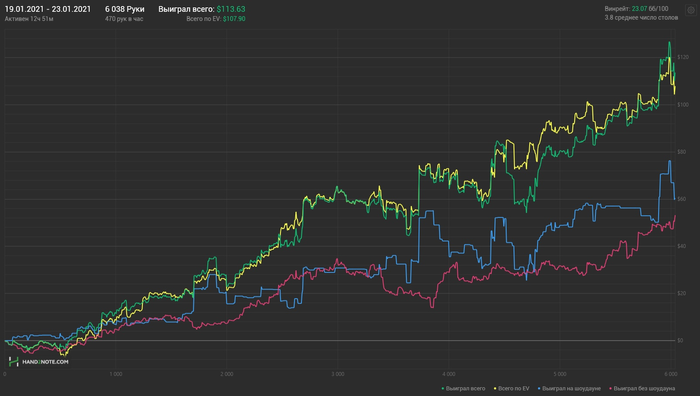Image resolution: width=700 pixels, height=396 pixels.
Task: Click the 3 000 x-axis label
Action: (x=338, y=374)
